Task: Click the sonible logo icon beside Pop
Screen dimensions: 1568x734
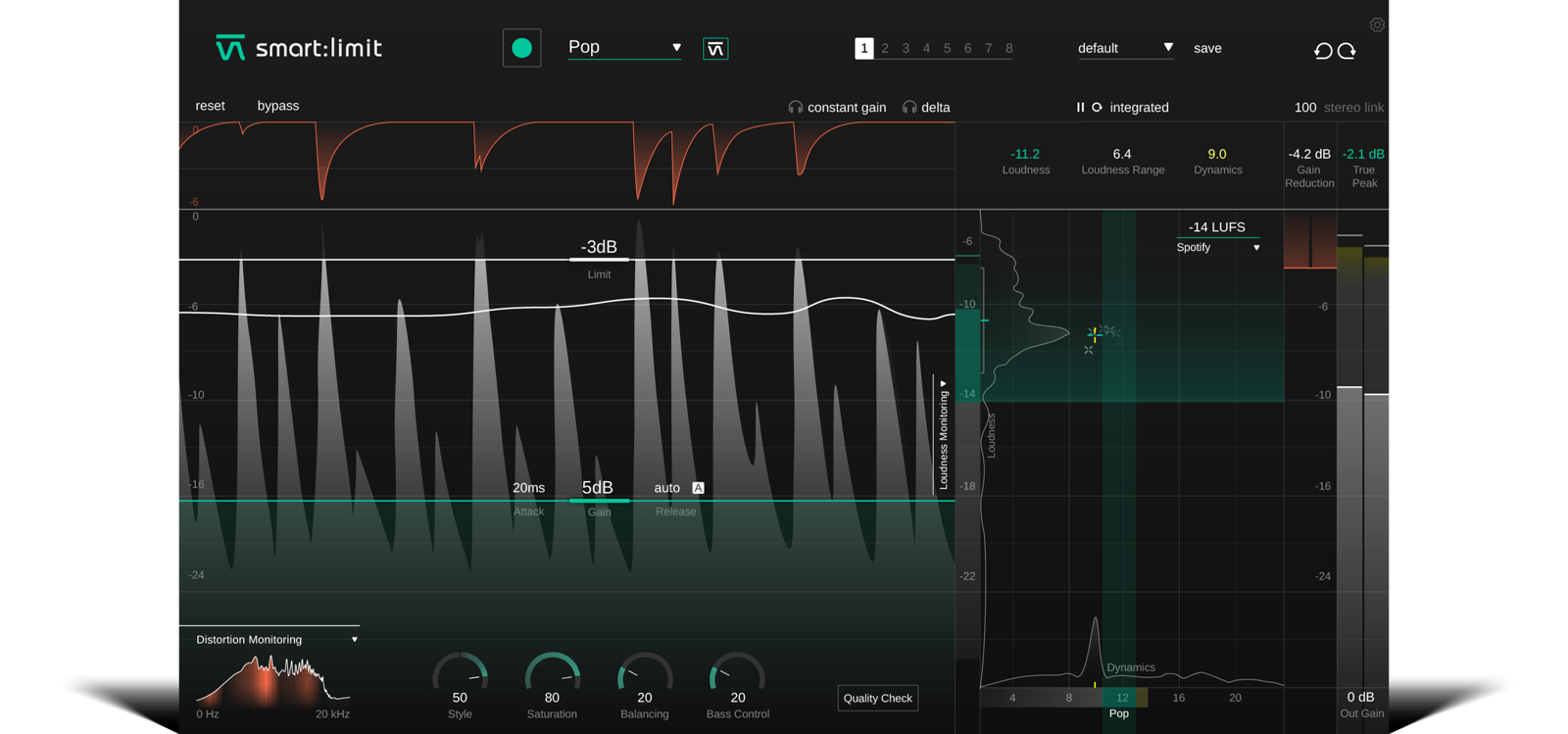Action: pos(715,49)
